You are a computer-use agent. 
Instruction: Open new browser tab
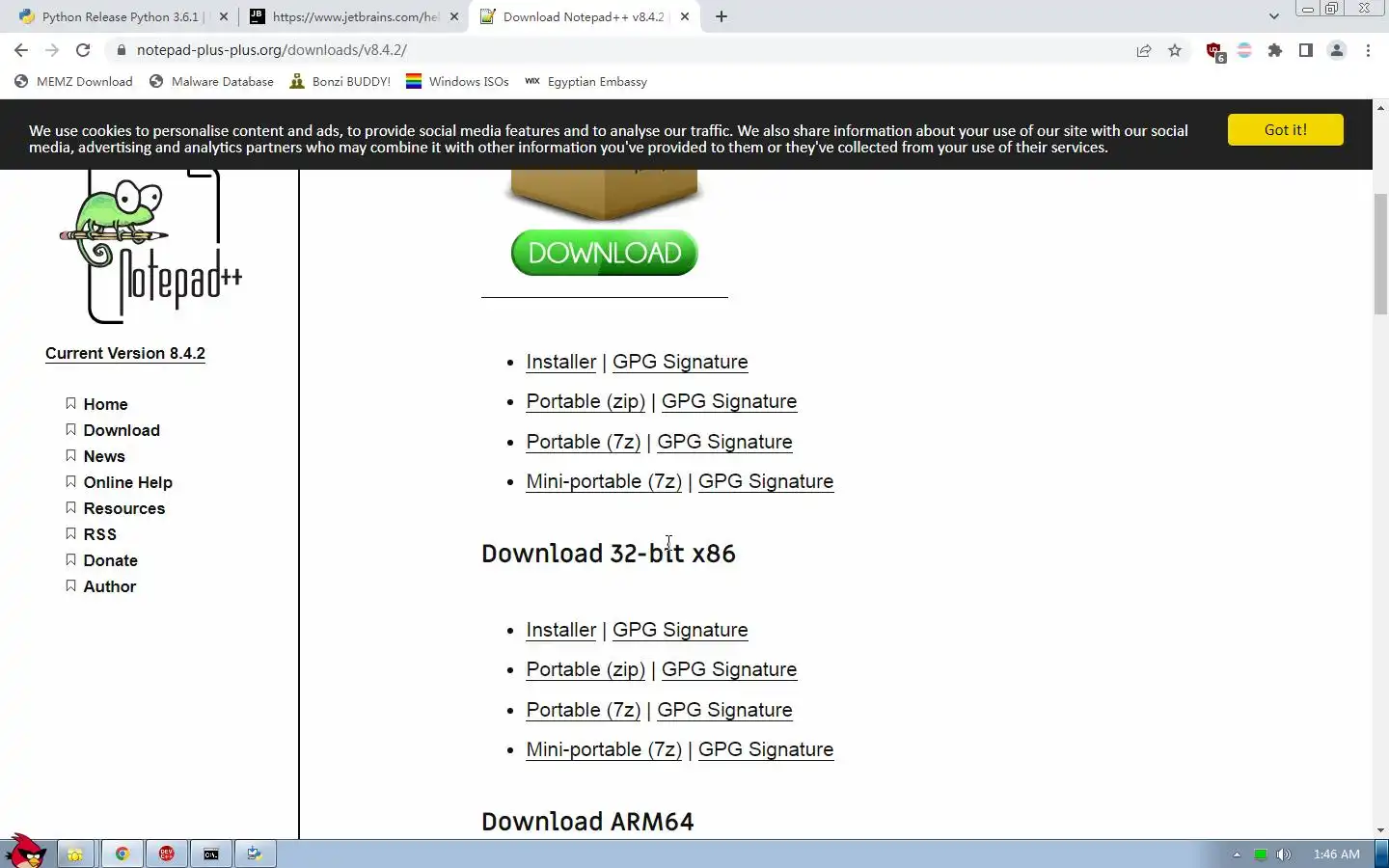722,16
